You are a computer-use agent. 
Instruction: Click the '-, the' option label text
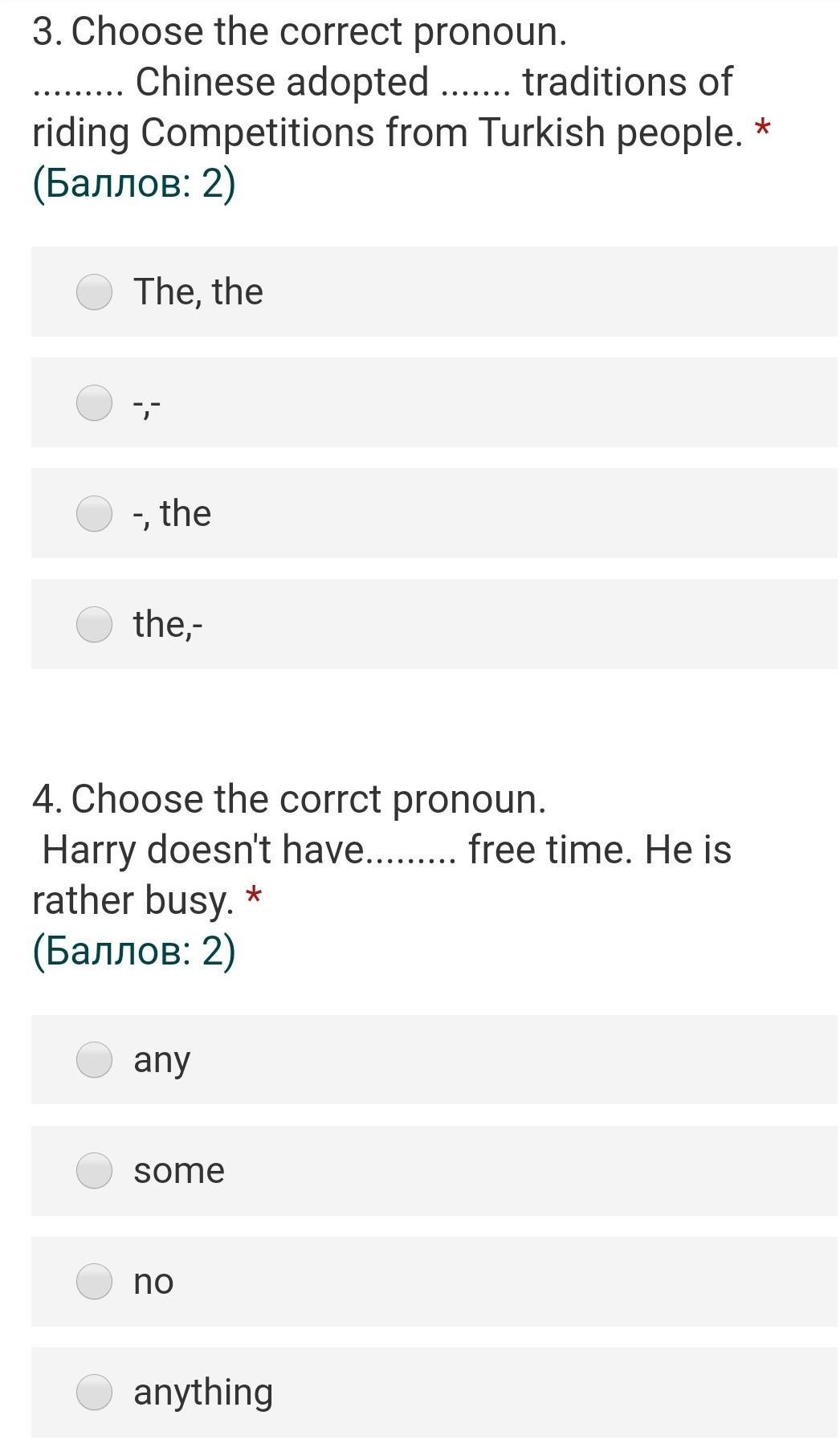pyautogui.click(x=172, y=513)
